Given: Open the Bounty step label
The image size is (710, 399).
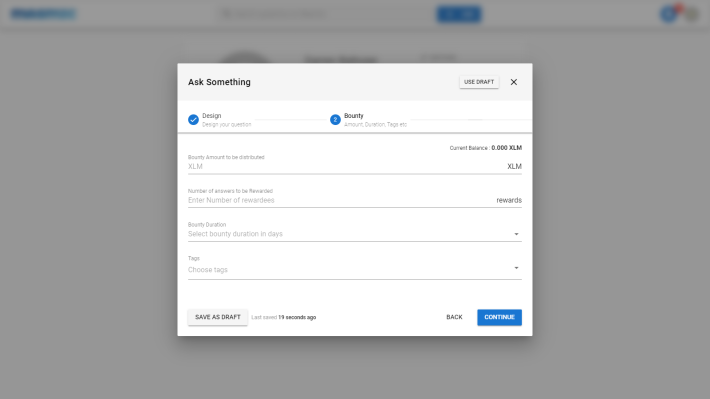Looking at the screenshot, I should 354,115.
